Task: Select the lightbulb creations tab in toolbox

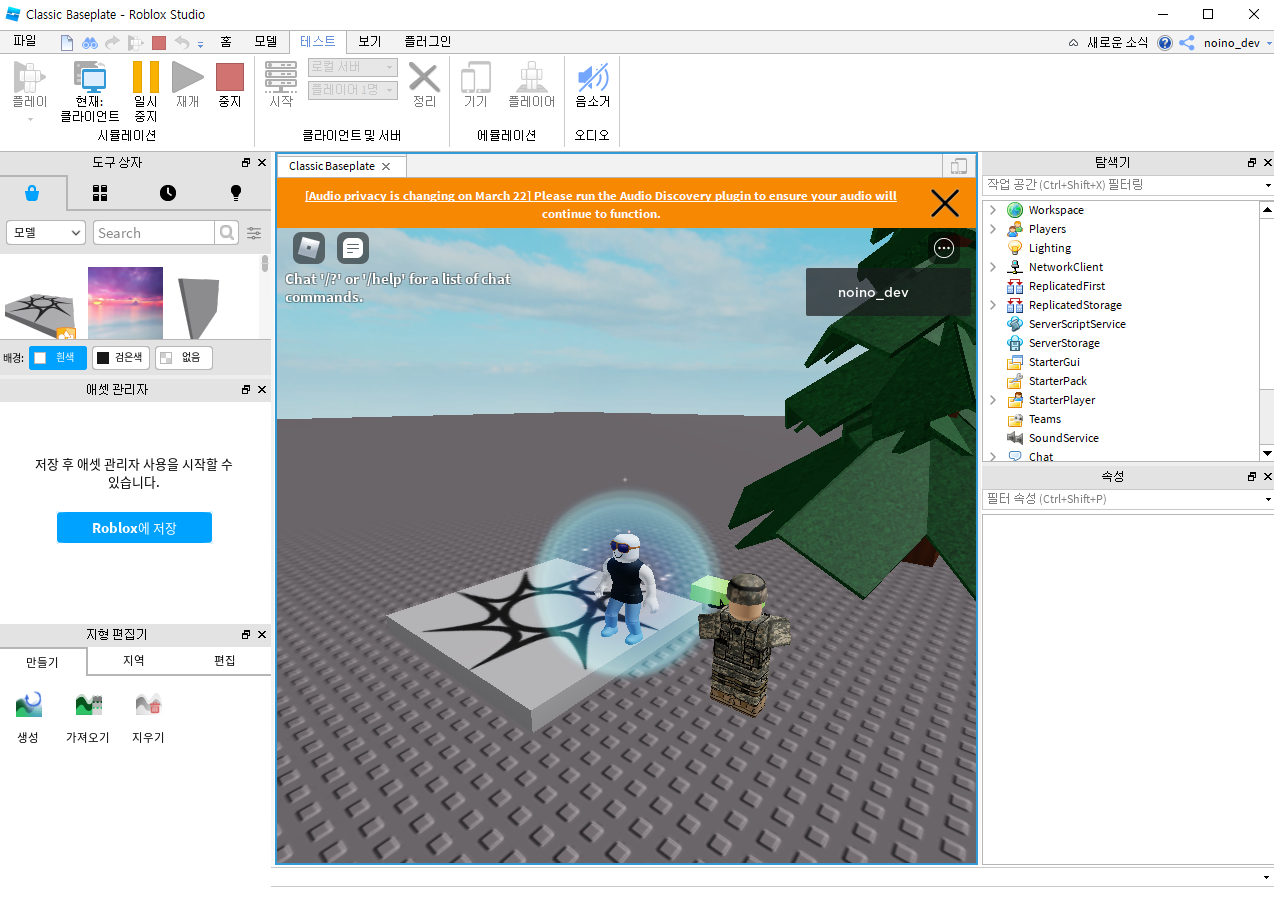Action: pos(236,193)
